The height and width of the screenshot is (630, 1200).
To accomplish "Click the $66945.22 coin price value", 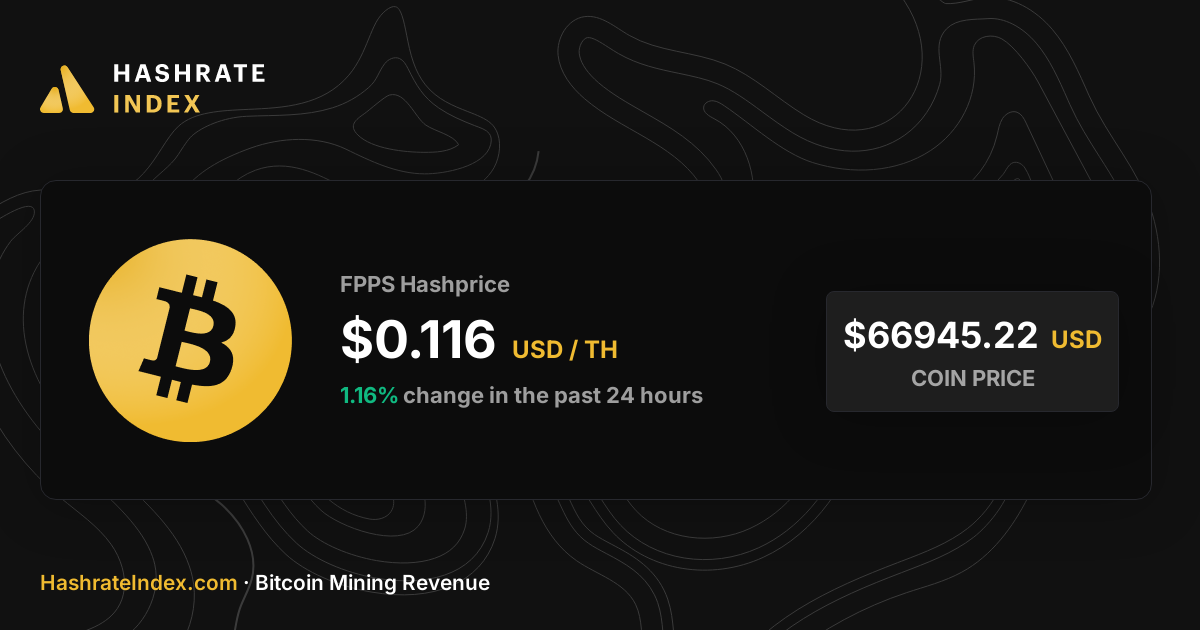I will pyautogui.click(x=941, y=335).
